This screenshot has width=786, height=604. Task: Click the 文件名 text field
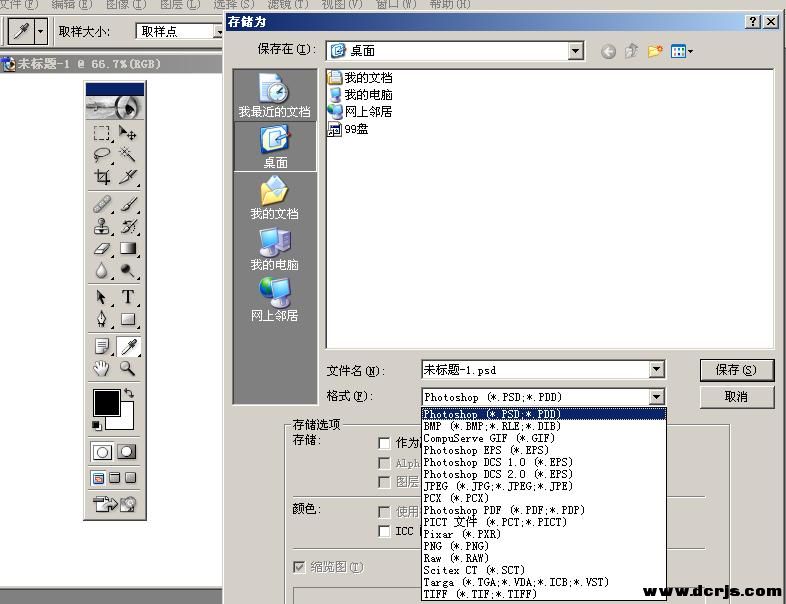click(535, 370)
